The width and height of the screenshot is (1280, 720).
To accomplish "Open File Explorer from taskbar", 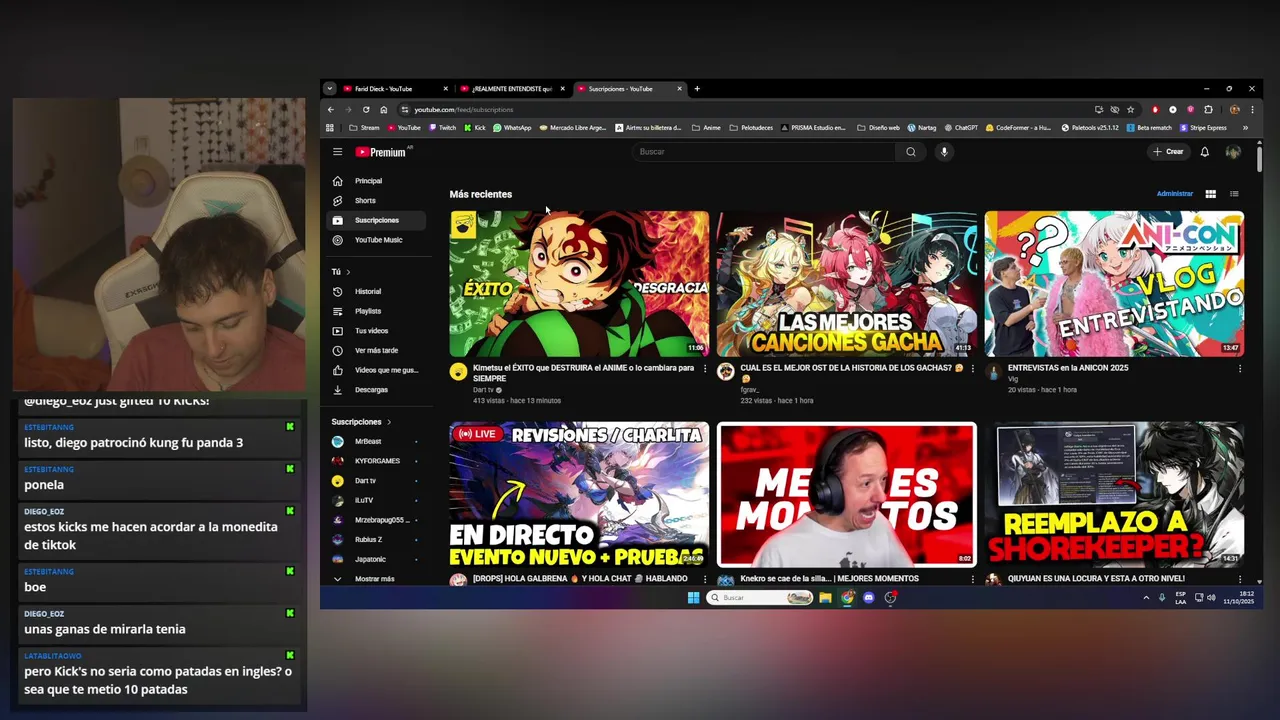I will click(x=825, y=598).
